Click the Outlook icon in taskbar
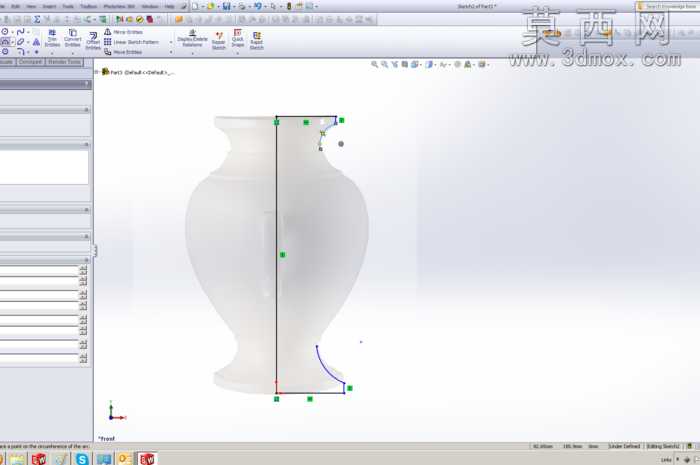This screenshot has width=700, height=465. tap(125, 458)
